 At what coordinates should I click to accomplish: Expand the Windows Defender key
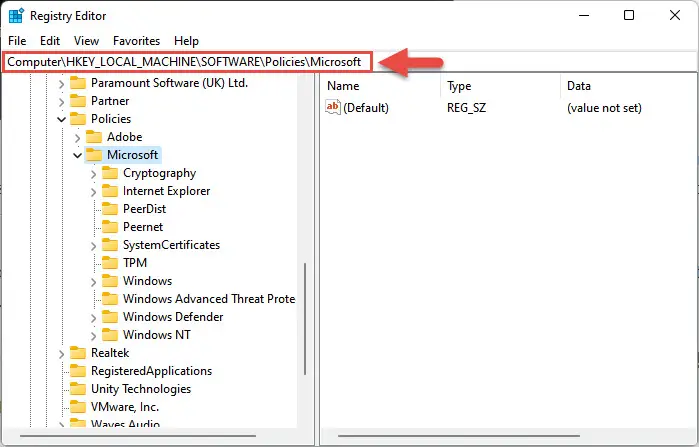(93, 317)
